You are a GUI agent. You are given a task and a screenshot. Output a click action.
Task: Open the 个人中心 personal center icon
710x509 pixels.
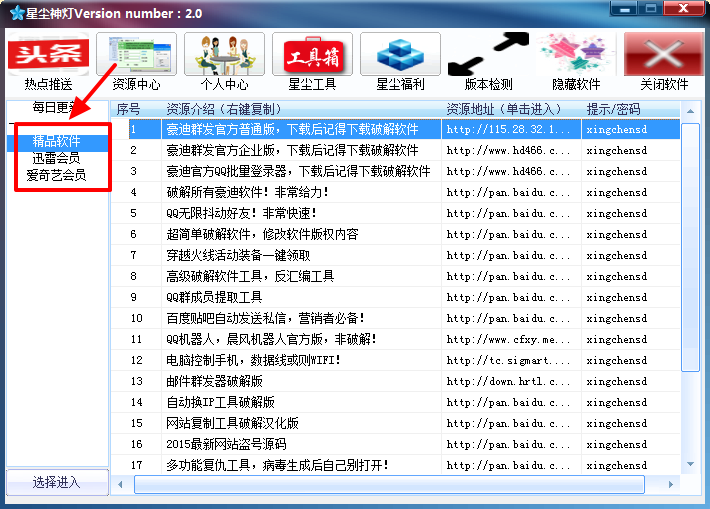(224, 54)
